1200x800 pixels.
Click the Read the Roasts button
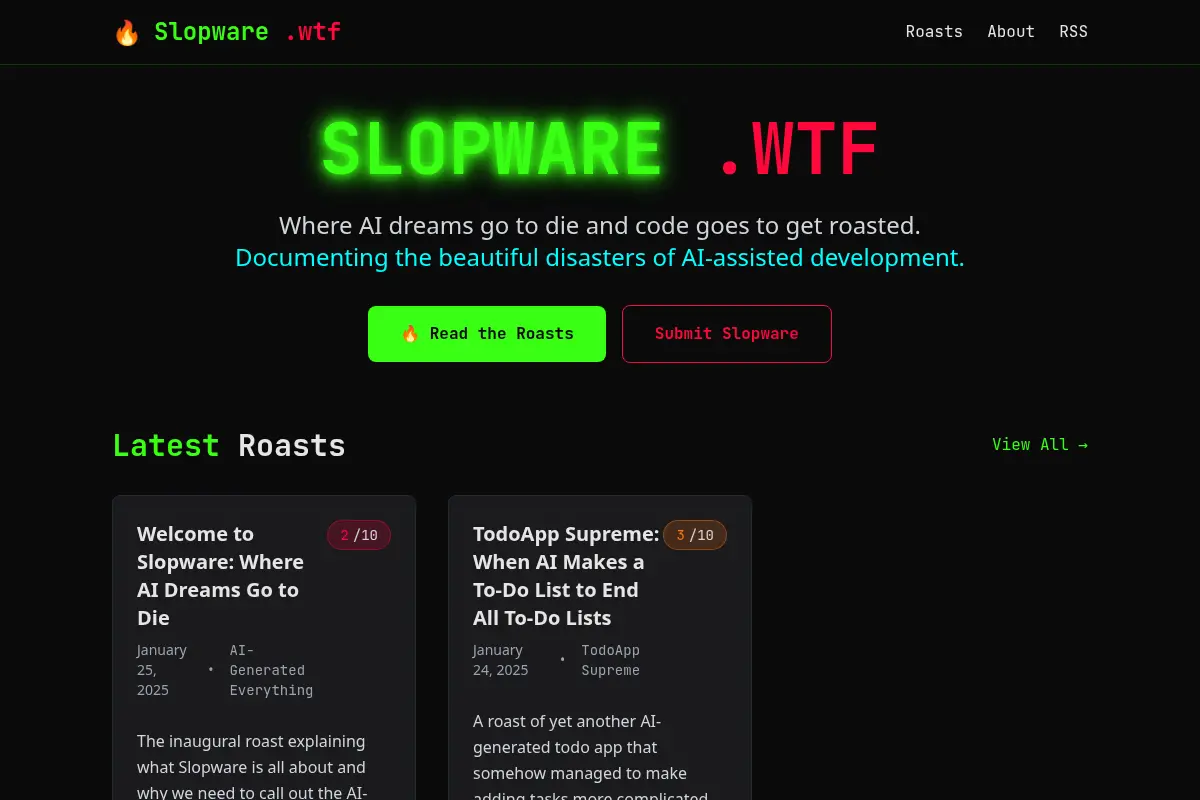pyautogui.click(x=487, y=334)
